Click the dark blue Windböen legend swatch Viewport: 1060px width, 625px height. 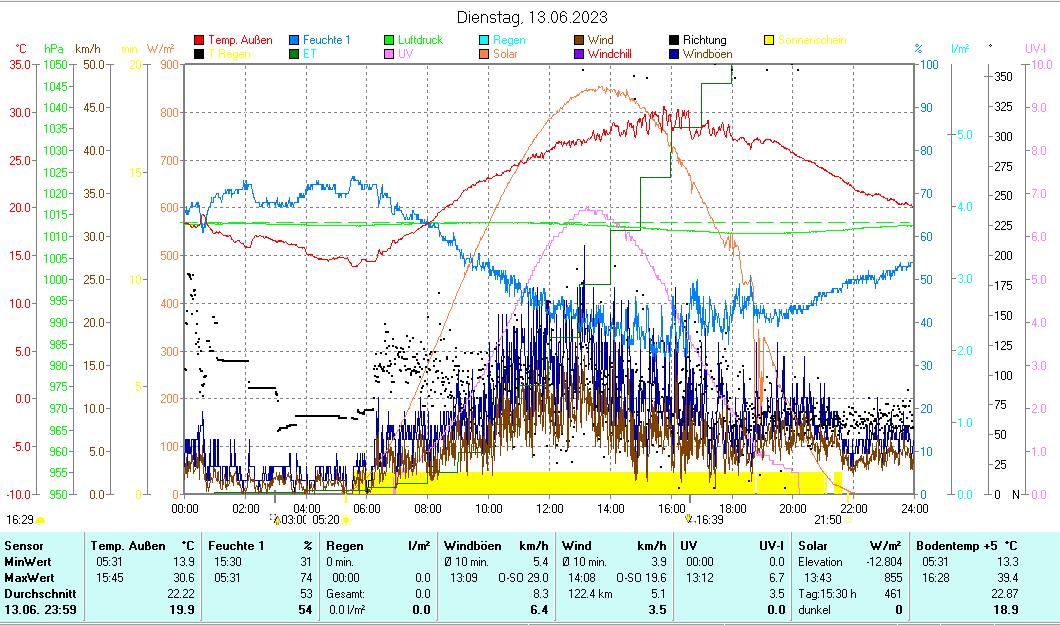[674, 54]
